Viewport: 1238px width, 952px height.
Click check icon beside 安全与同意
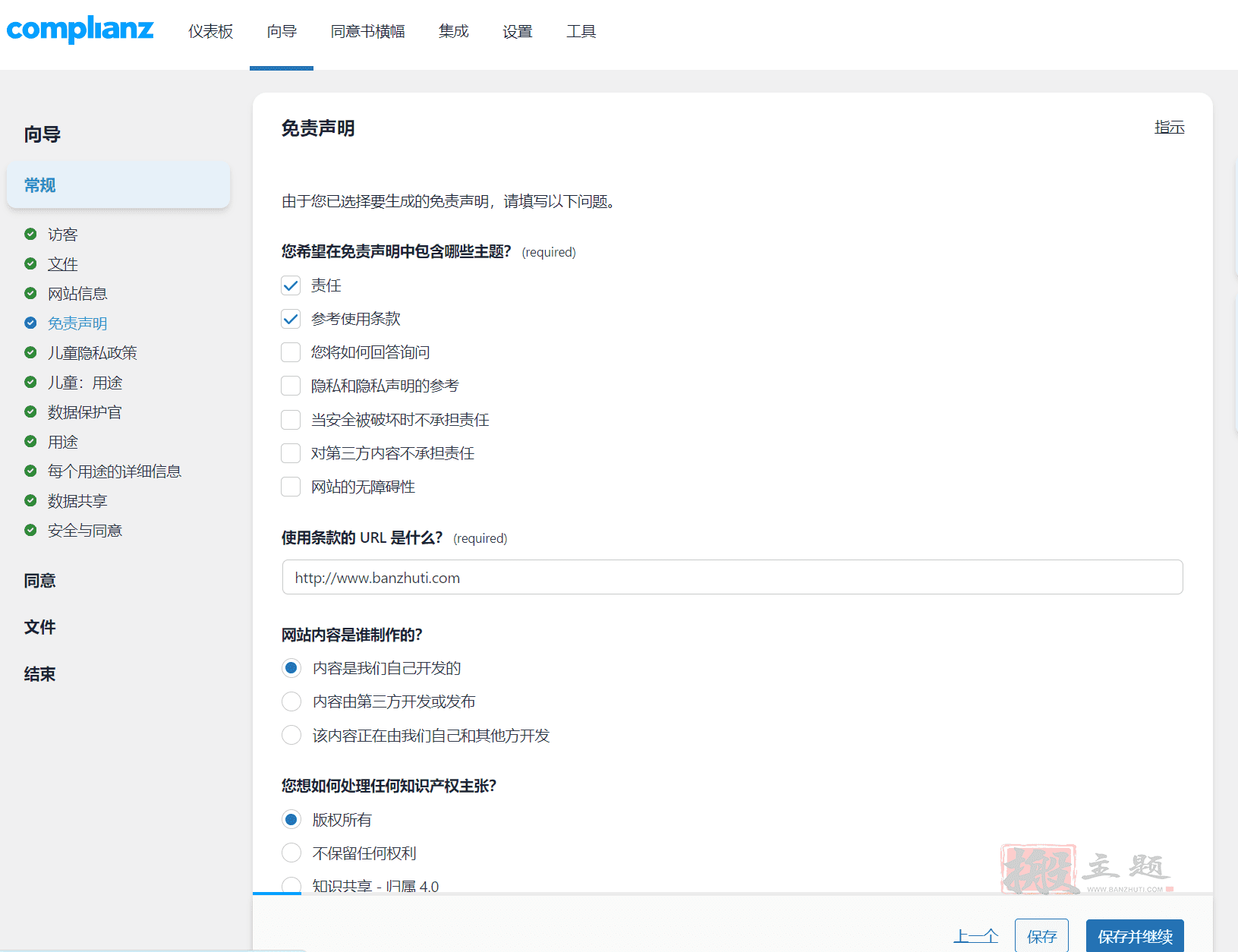click(30, 530)
